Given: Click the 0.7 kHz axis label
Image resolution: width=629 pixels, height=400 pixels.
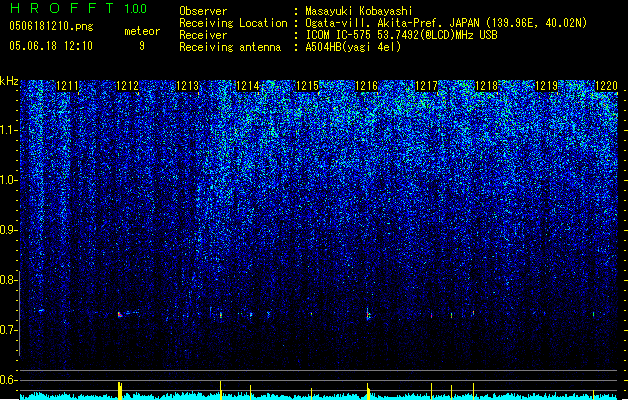Looking at the screenshot, I should tap(8, 330).
